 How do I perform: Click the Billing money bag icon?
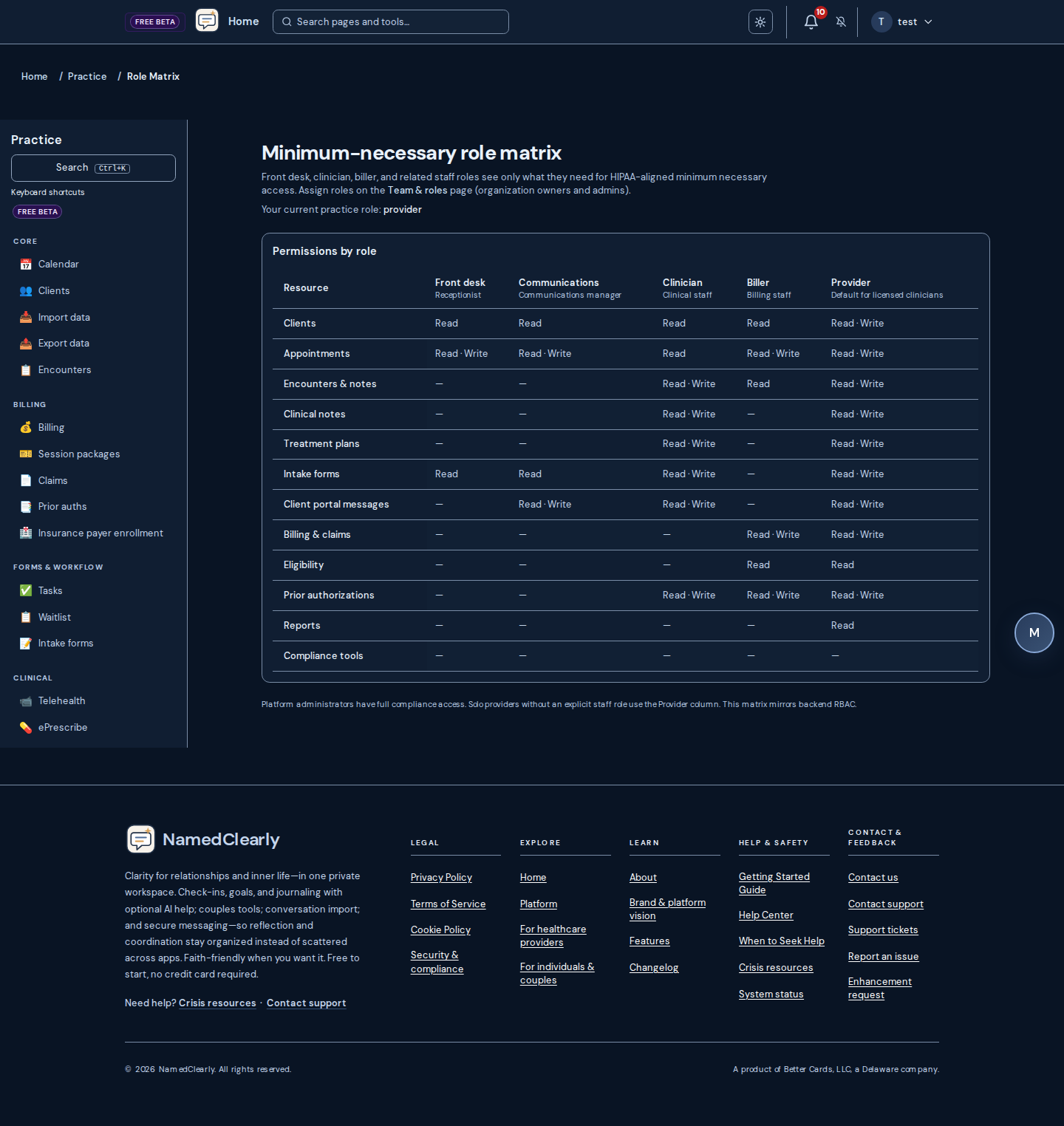coord(26,428)
